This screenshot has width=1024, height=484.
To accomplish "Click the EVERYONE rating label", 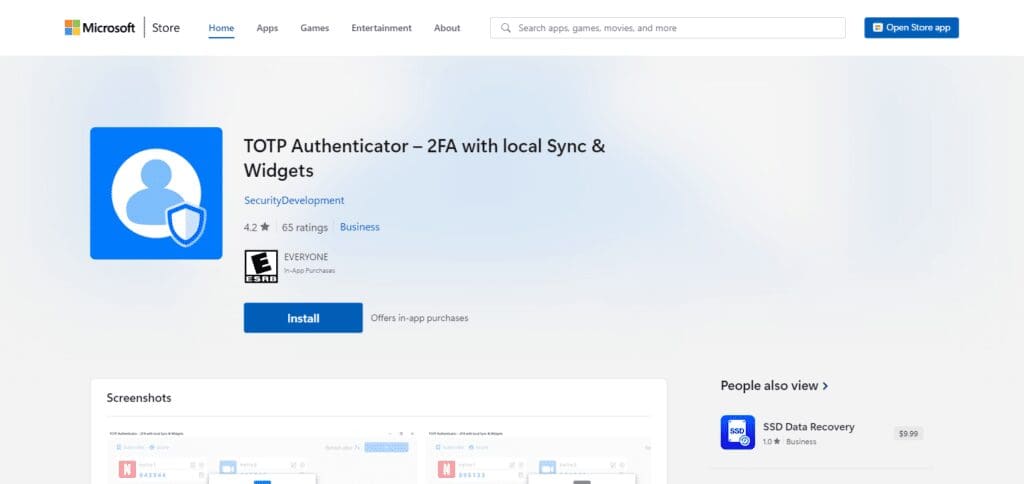I will (x=306, y=257).
